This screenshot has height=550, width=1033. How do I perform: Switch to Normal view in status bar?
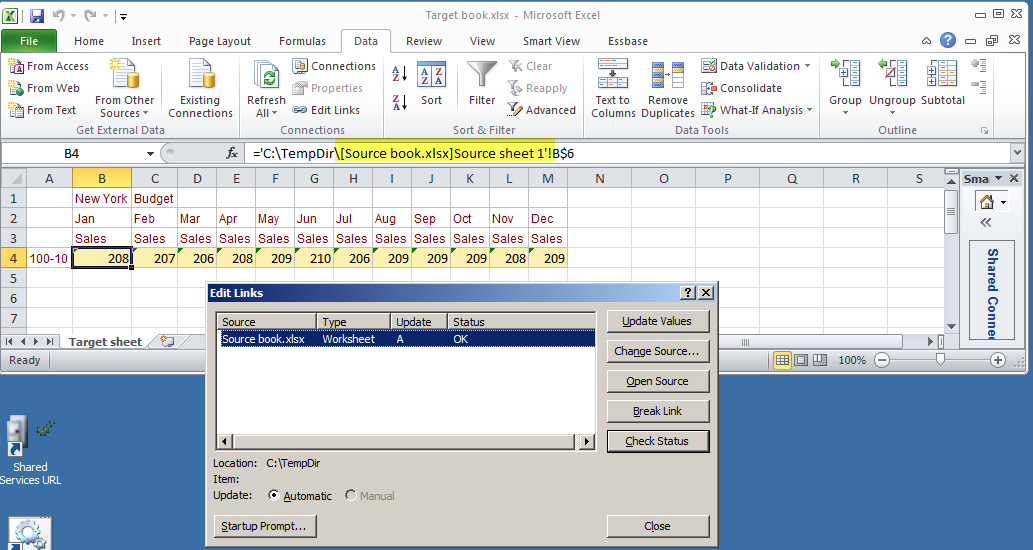click(782, 360)
